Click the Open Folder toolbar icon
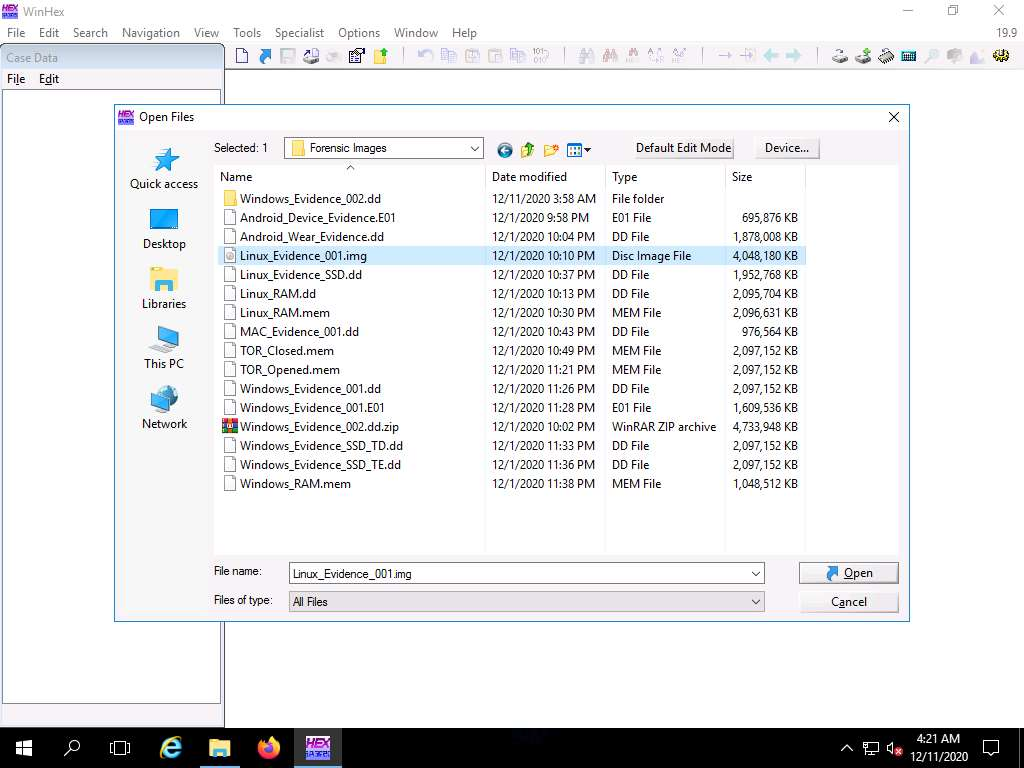Screen dimensions: 1024x768 [x=381, y=56]
